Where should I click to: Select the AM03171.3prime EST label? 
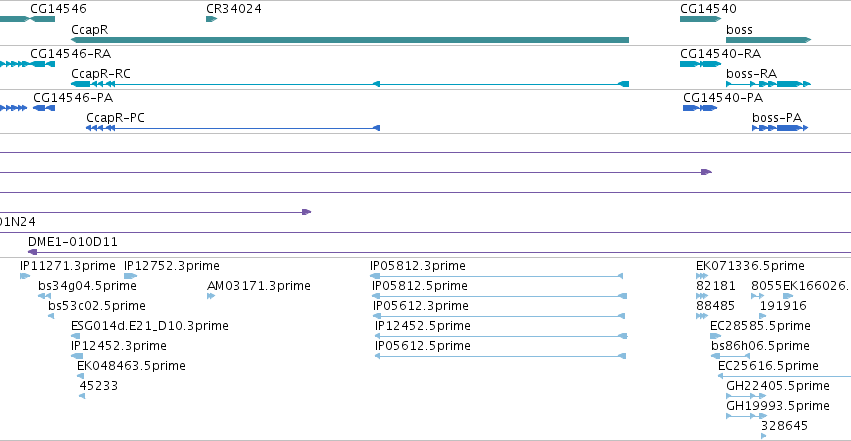click(259, 286)
